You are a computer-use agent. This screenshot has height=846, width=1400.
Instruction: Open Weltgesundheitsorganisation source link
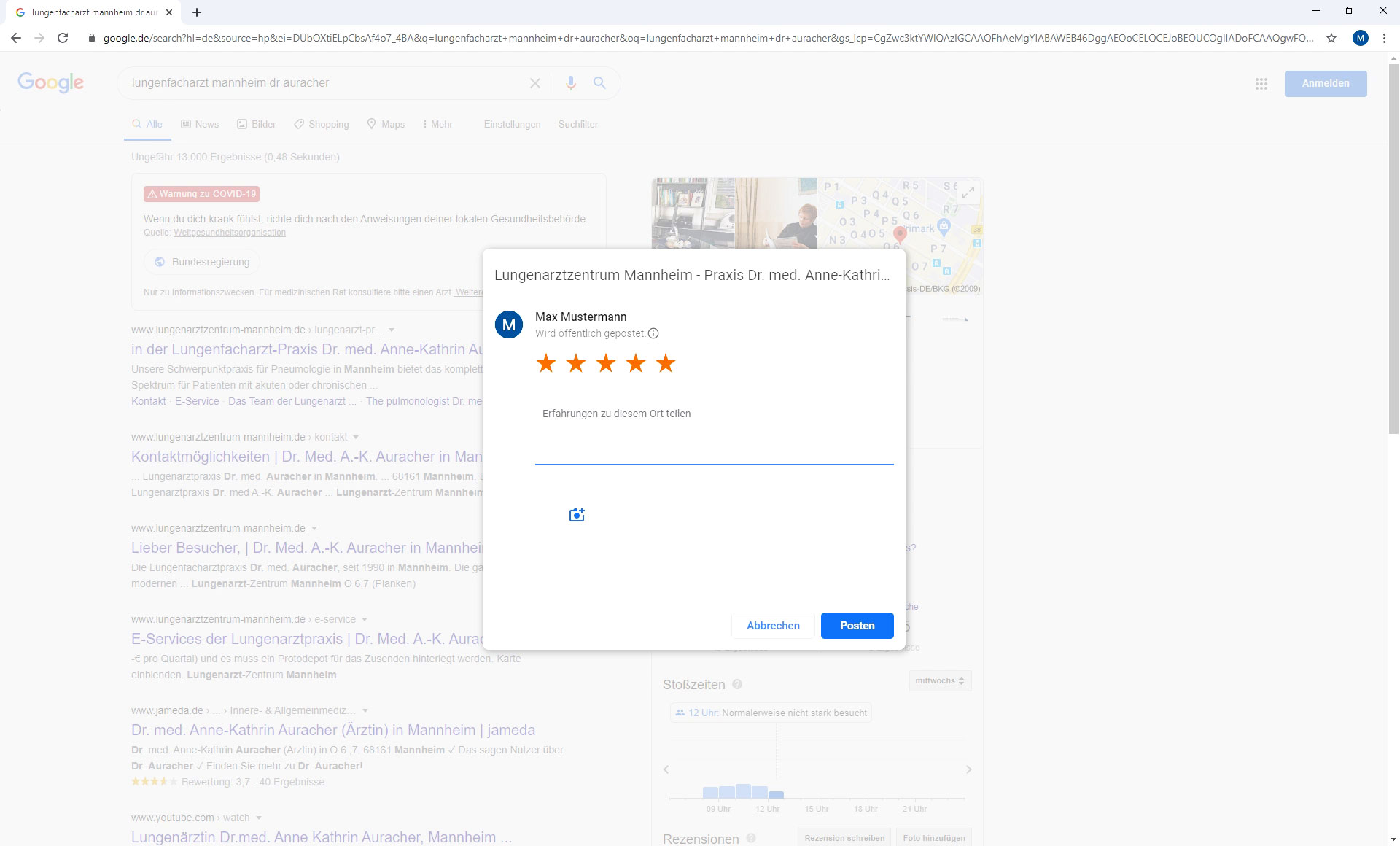(230, 233)
